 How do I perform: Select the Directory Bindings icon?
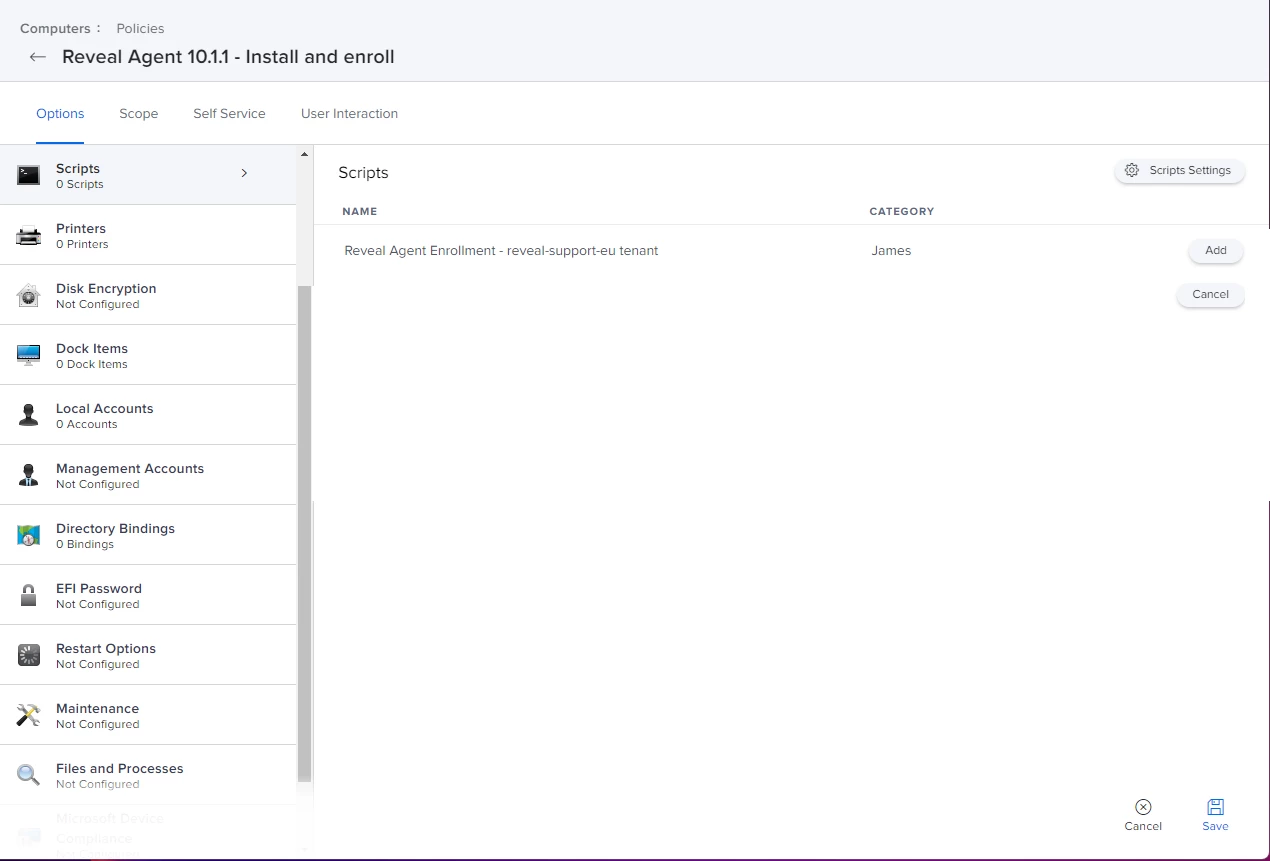(x=29, y=536)
